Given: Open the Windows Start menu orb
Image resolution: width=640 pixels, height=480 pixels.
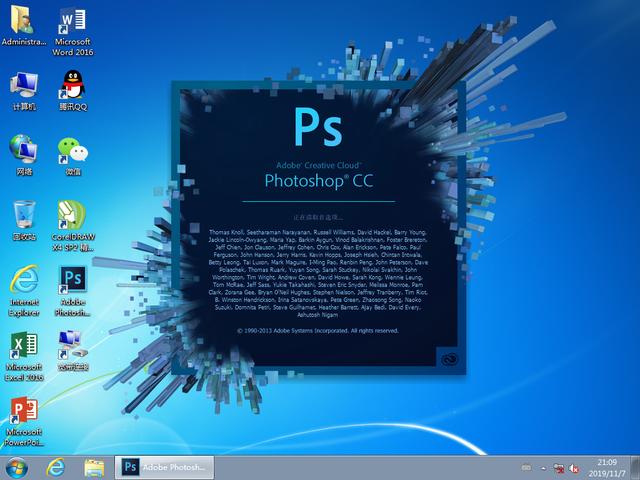Looking at the screenshot, I should pyautogui.click(x=17, y=468).
